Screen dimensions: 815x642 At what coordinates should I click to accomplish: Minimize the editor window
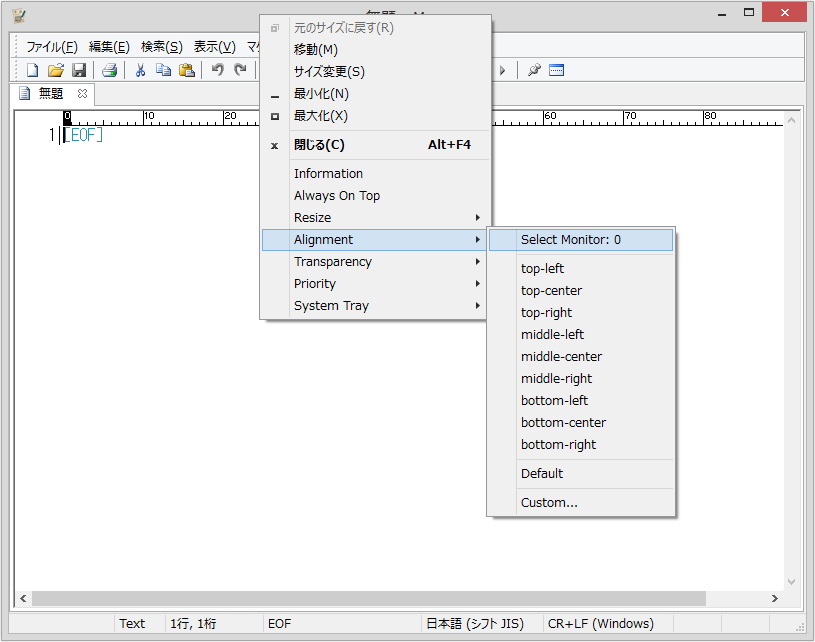point(722,14)
